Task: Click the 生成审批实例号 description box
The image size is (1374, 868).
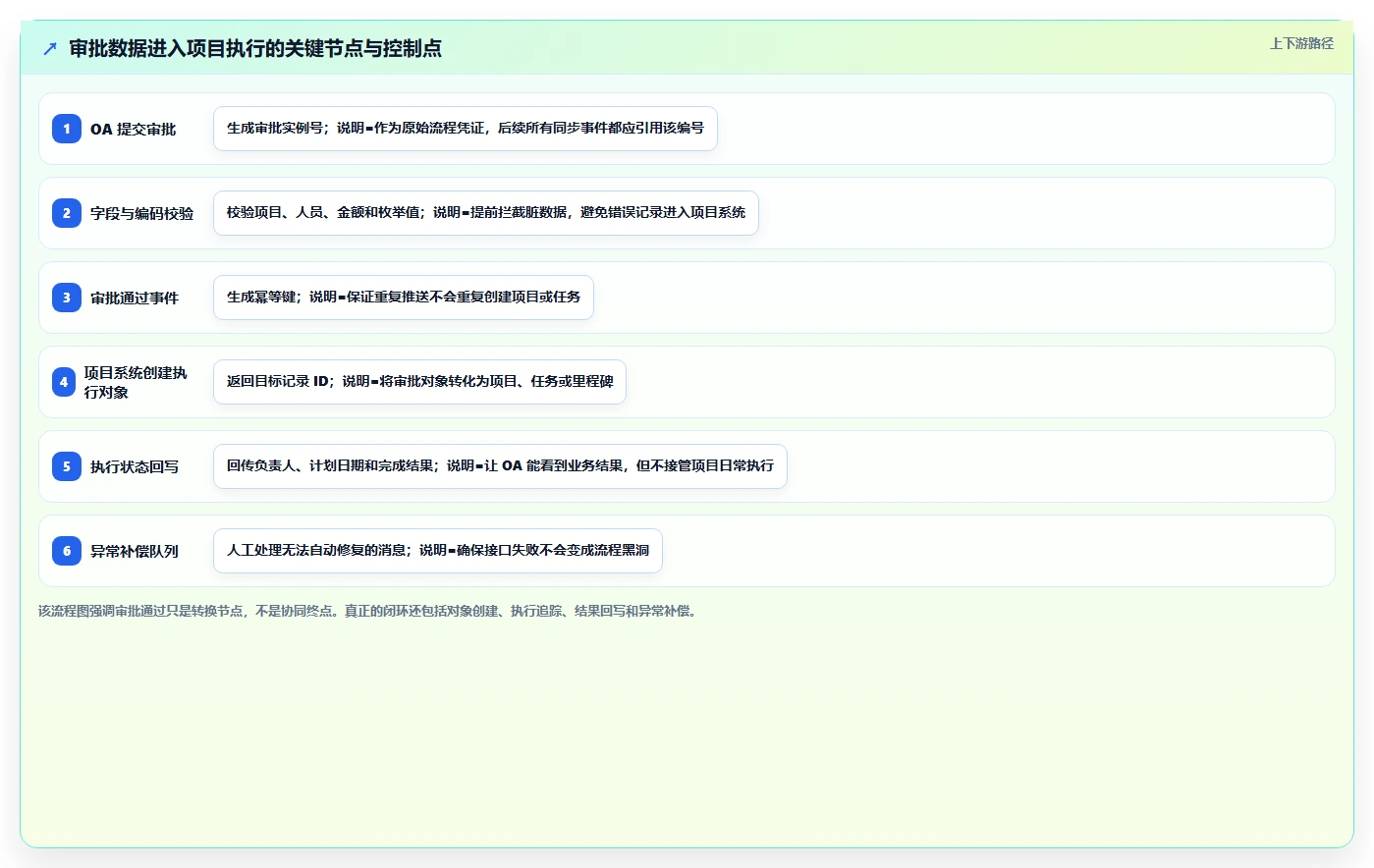Action: coord(466,129)
